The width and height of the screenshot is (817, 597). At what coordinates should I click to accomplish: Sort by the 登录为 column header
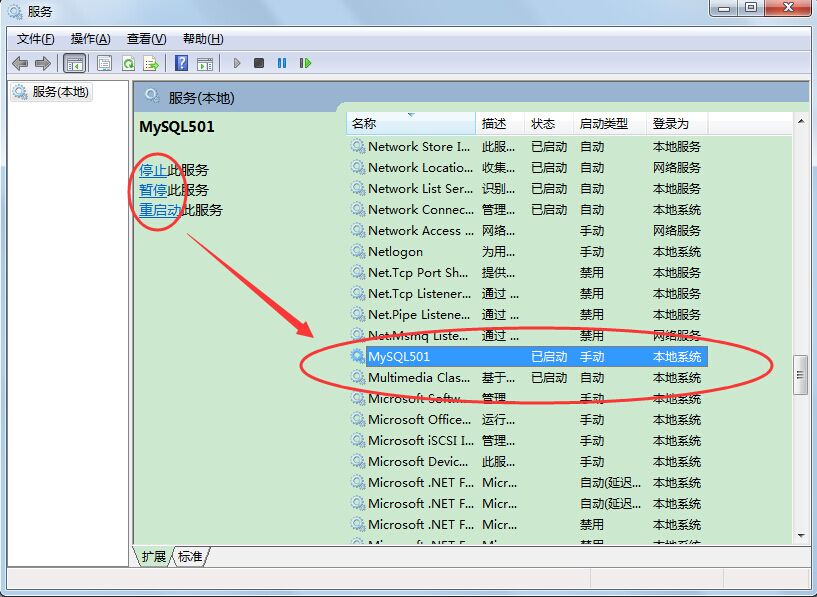click(677, 123)
